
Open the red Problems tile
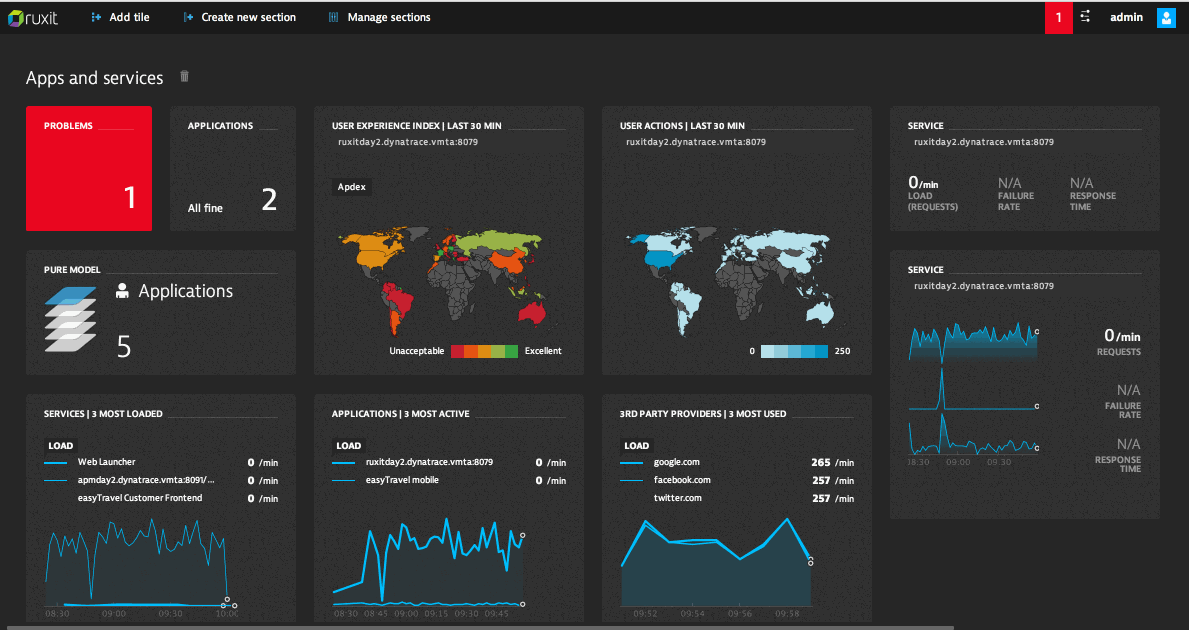pos(89,169)
